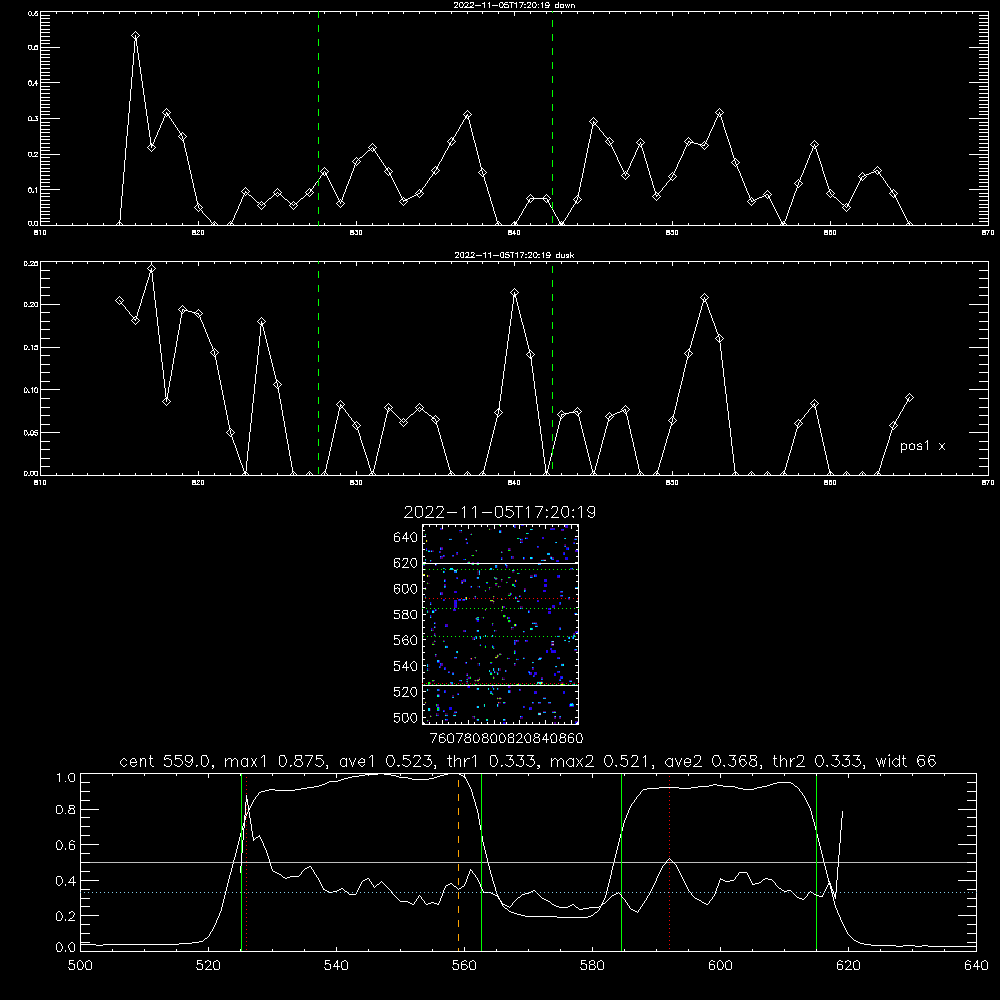This screenshot has width=1000, height=1000.
Task: Click the dawn plot peak diamond near 837
Action: coord(467,115)
